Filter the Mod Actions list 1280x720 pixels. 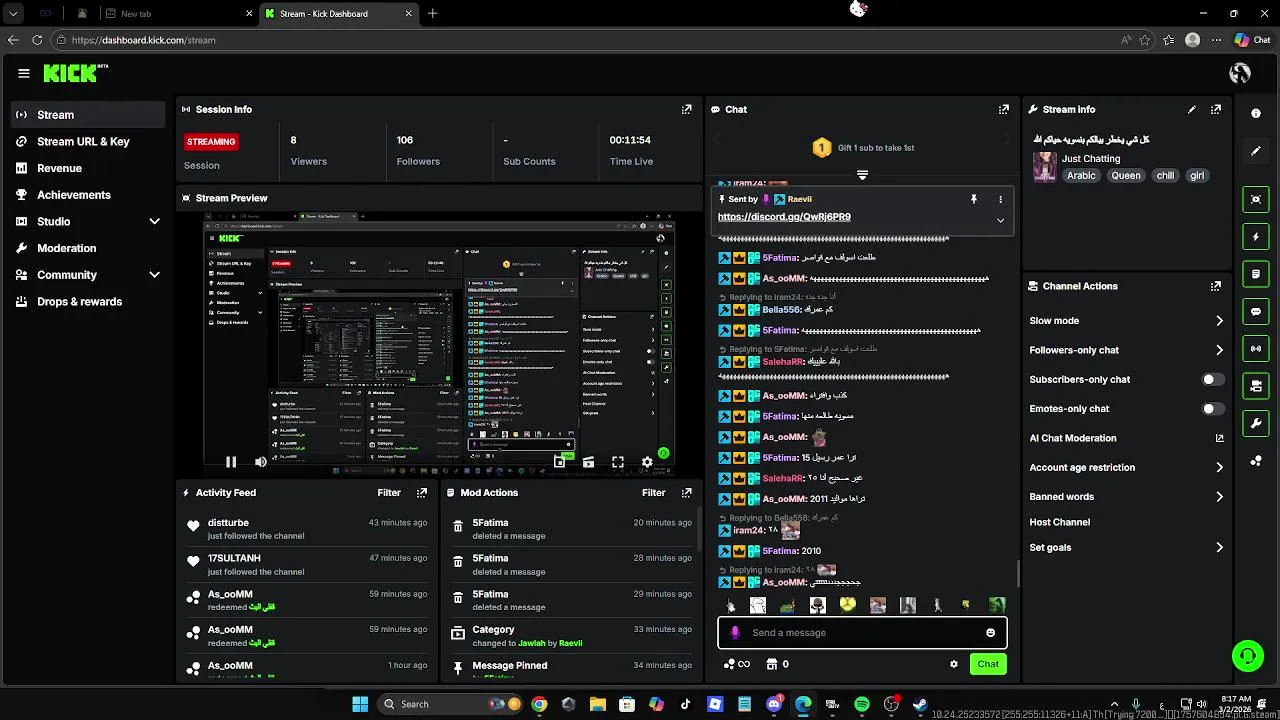coord(653,493)
